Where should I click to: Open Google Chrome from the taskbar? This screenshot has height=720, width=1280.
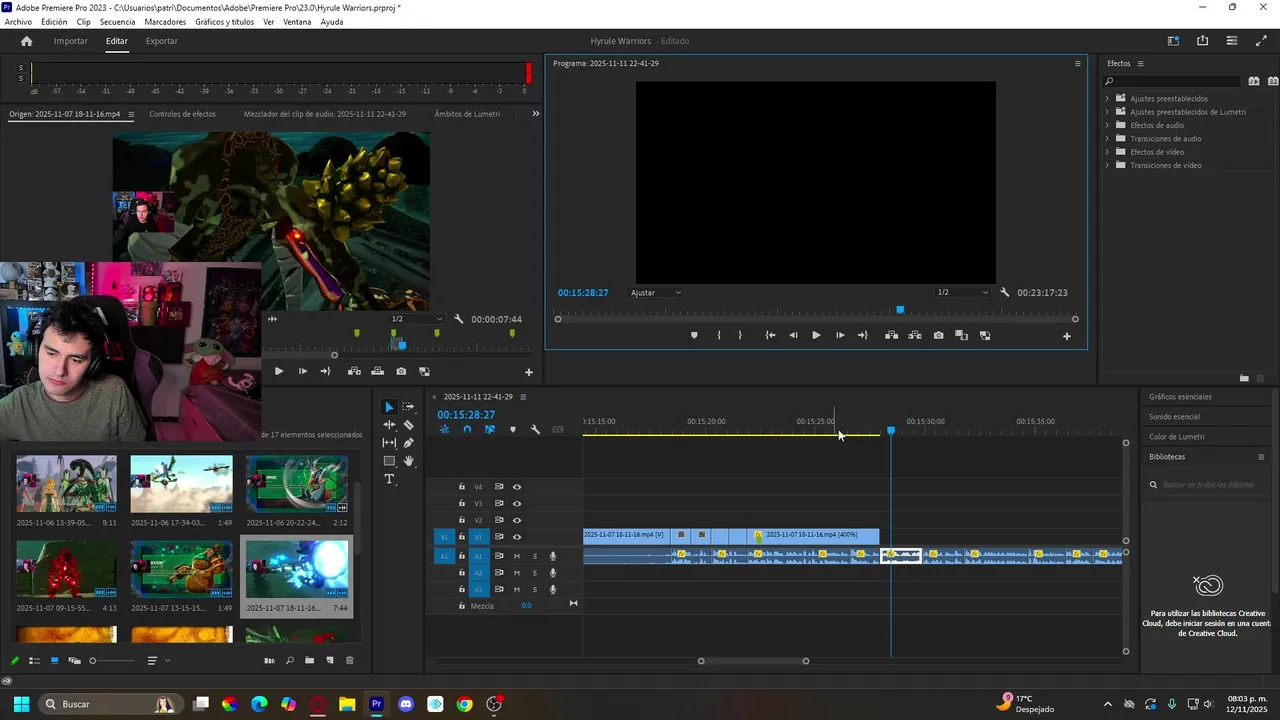pos(464,704)
